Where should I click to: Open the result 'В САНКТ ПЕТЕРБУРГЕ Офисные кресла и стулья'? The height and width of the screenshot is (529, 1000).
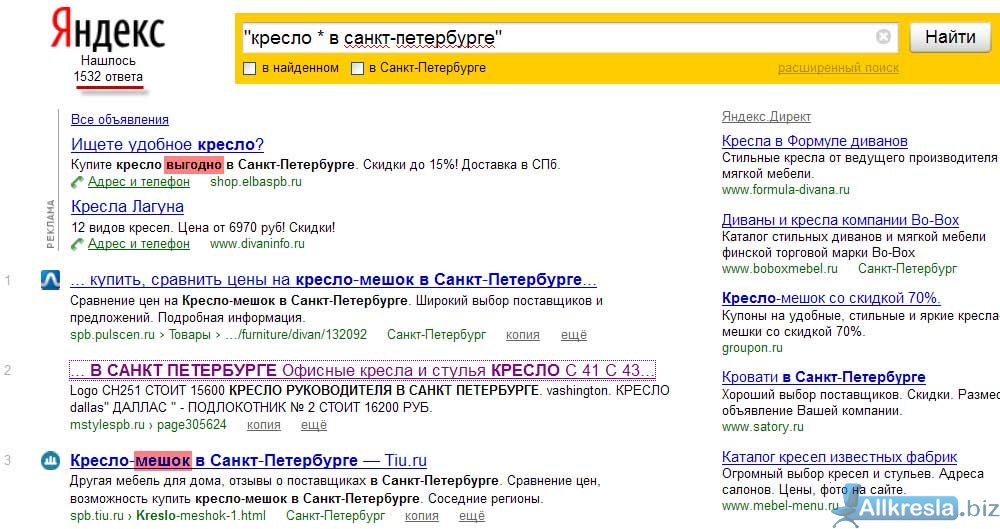coord(362,370)
